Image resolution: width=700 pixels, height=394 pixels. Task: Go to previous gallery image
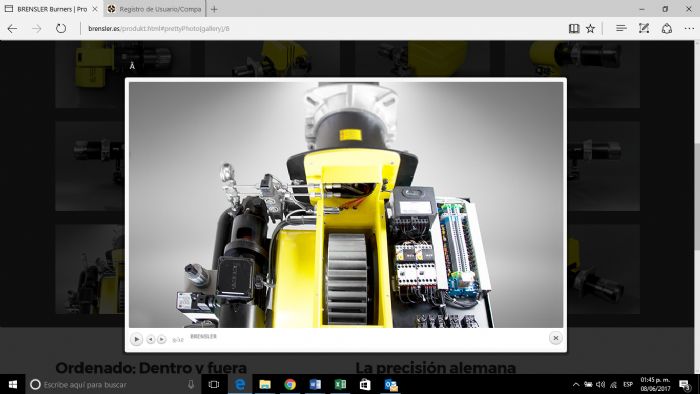point(151,340)
